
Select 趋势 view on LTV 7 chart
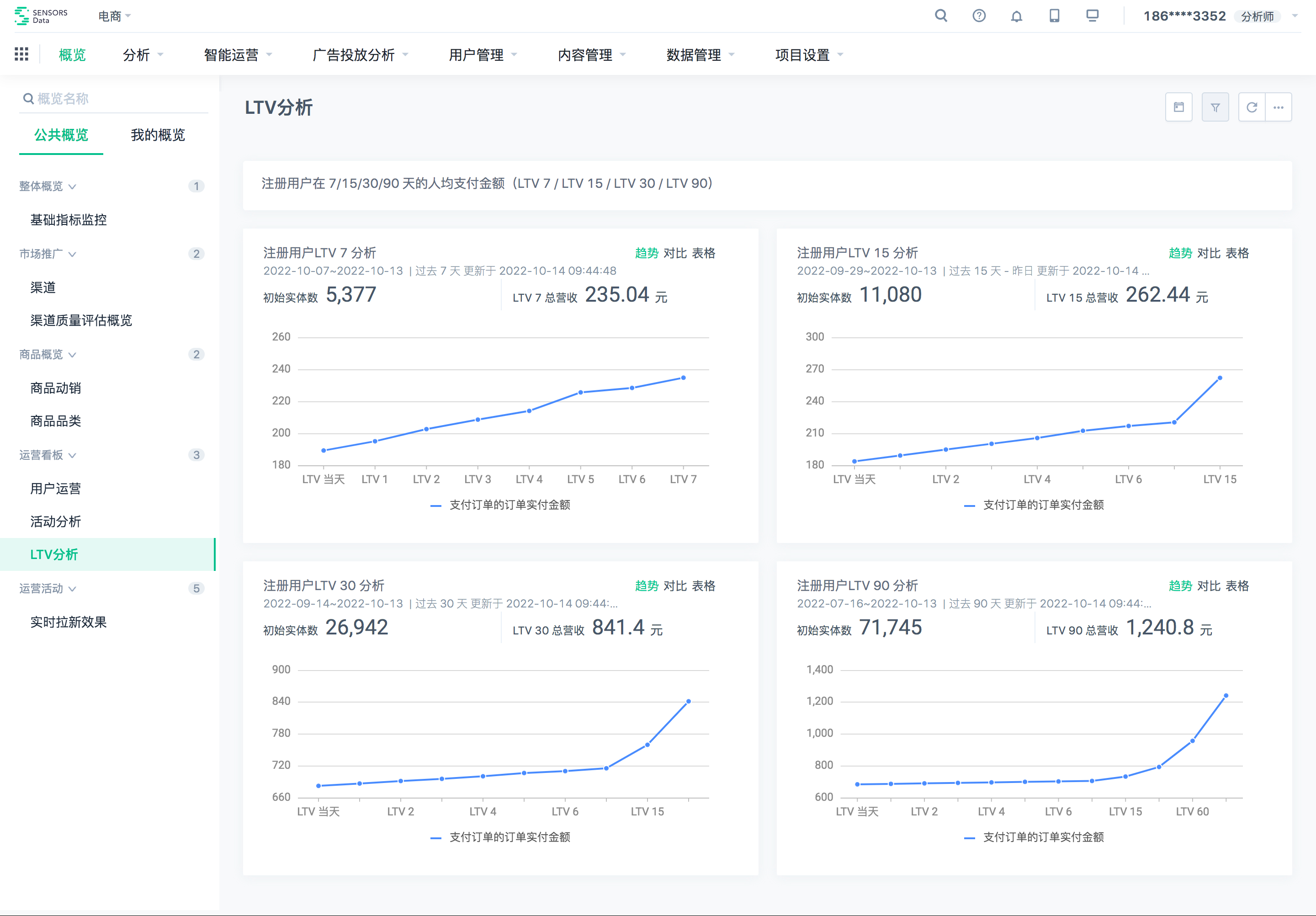647,253
